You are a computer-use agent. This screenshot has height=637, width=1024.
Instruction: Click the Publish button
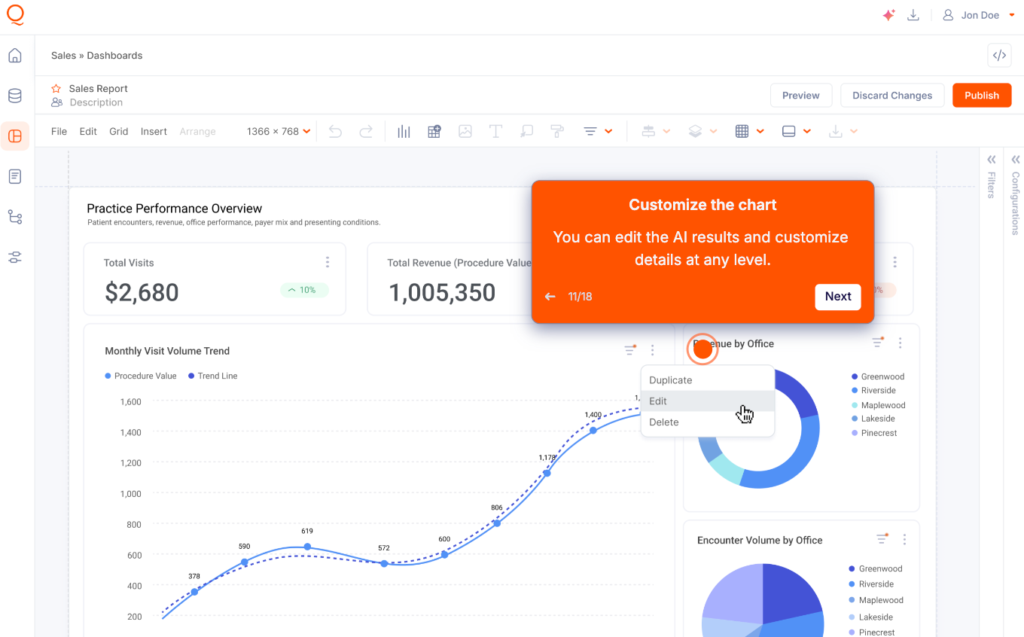click(x=981, y=95)
